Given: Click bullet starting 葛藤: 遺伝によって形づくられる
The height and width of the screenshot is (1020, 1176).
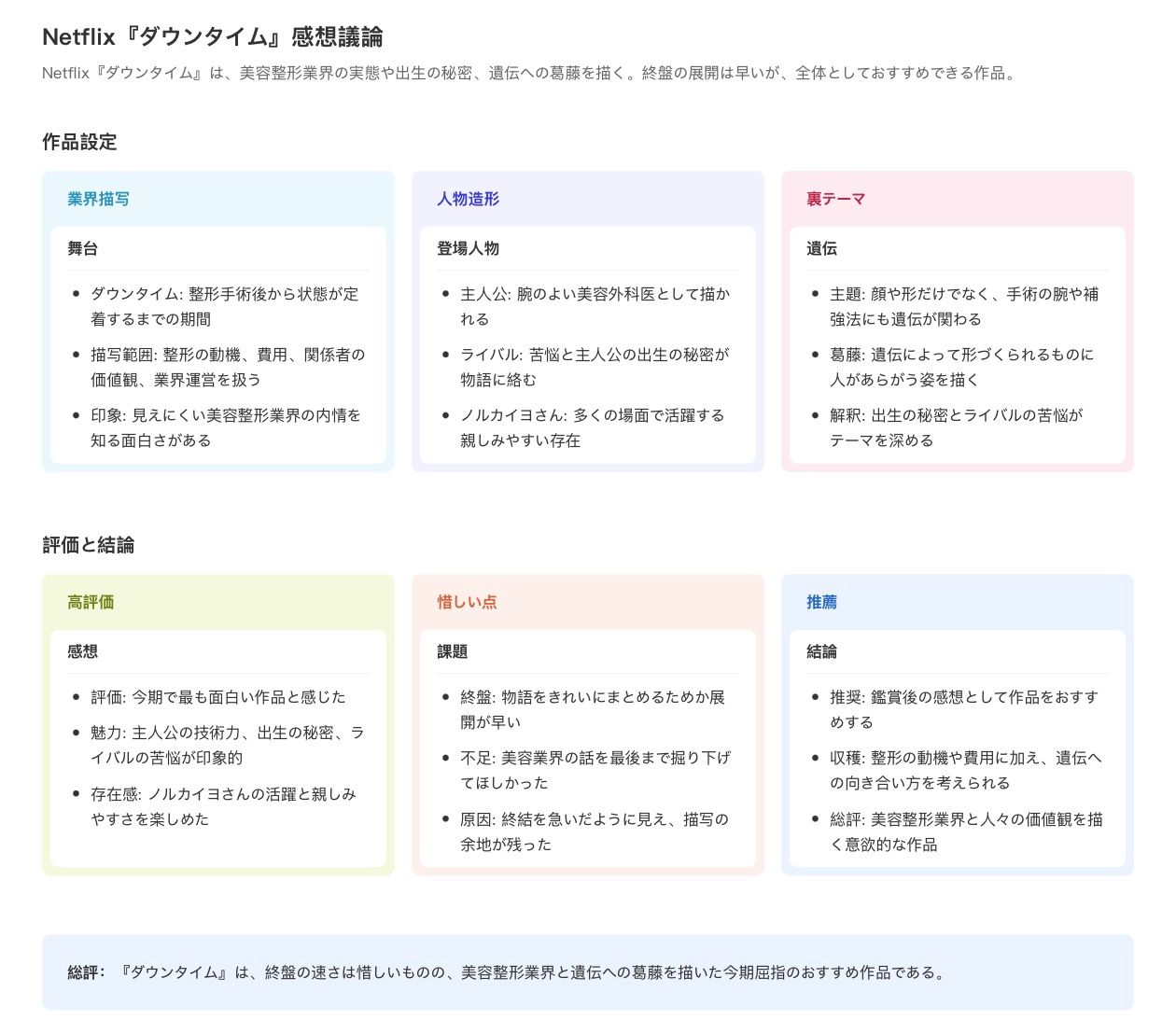Looking at the screenshot, I should (x=962, y=367).
